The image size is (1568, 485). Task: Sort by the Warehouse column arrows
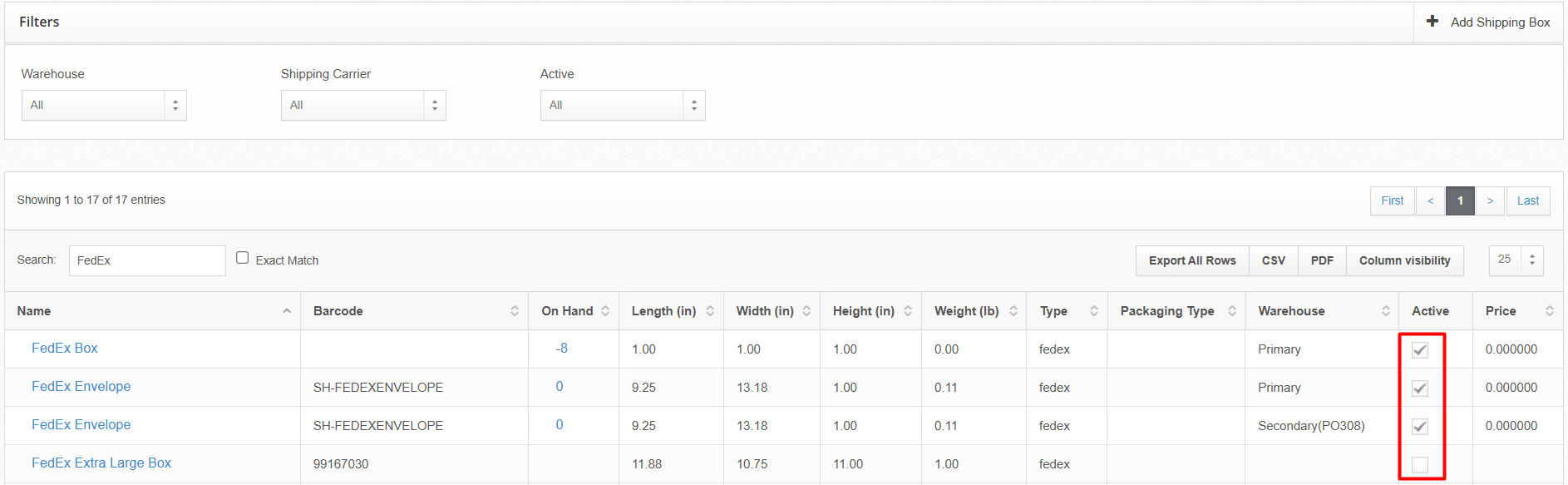pyautogui.click(x=1386, y=311)
